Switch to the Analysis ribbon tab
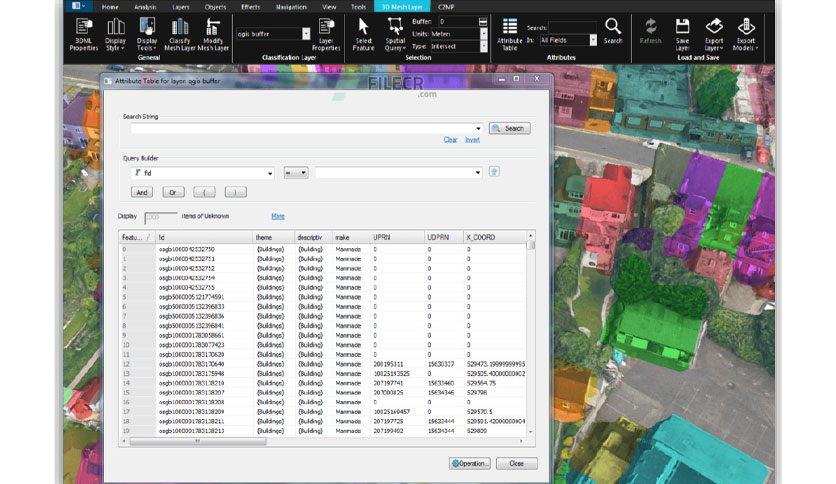 (x=145, y=7)
